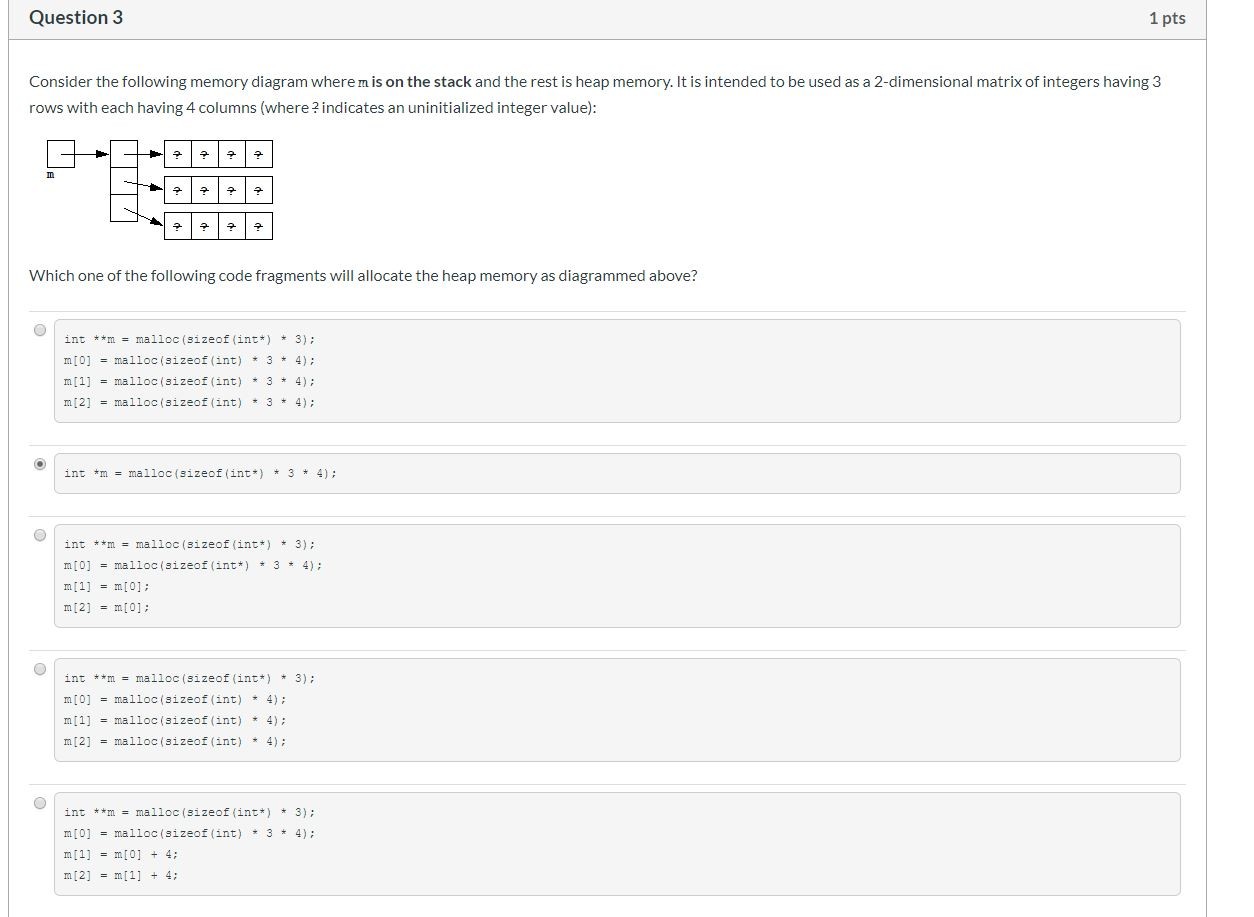Click the line 'm[2] = m[1] + 4;'

(119, 875)
